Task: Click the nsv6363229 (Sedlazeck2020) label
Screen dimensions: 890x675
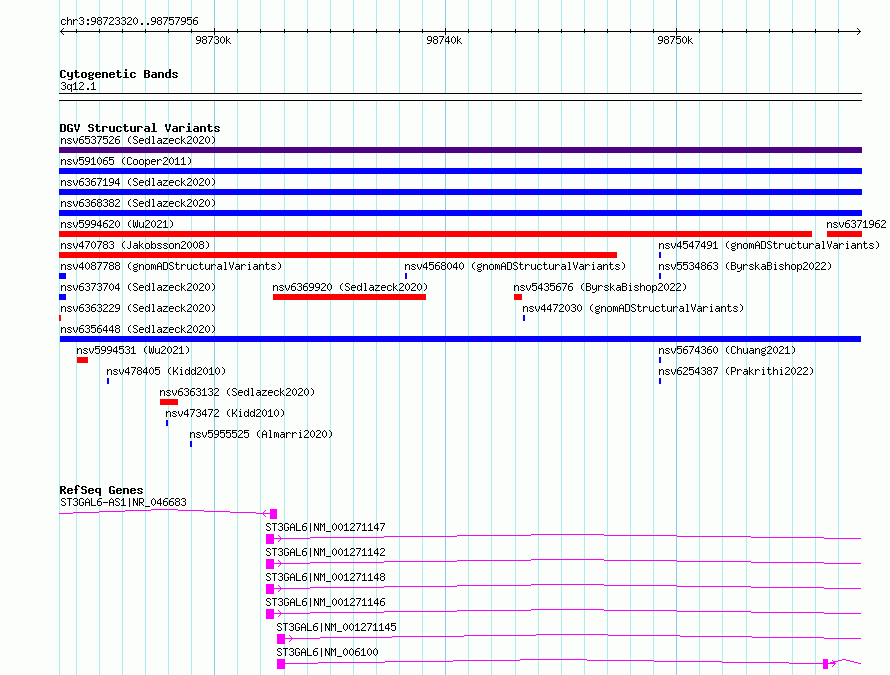Action: tap(138, 308)
